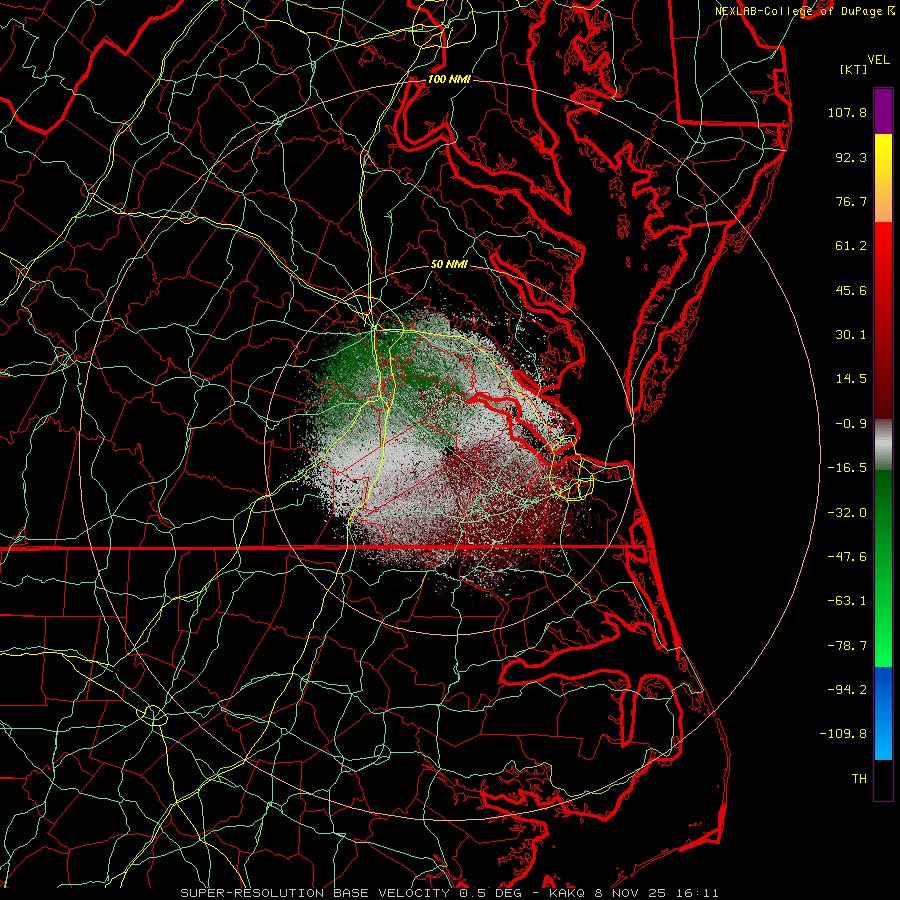Click the 76.7 velocity scale value
This screenshot has height=900, width=900.
point(851,201)
